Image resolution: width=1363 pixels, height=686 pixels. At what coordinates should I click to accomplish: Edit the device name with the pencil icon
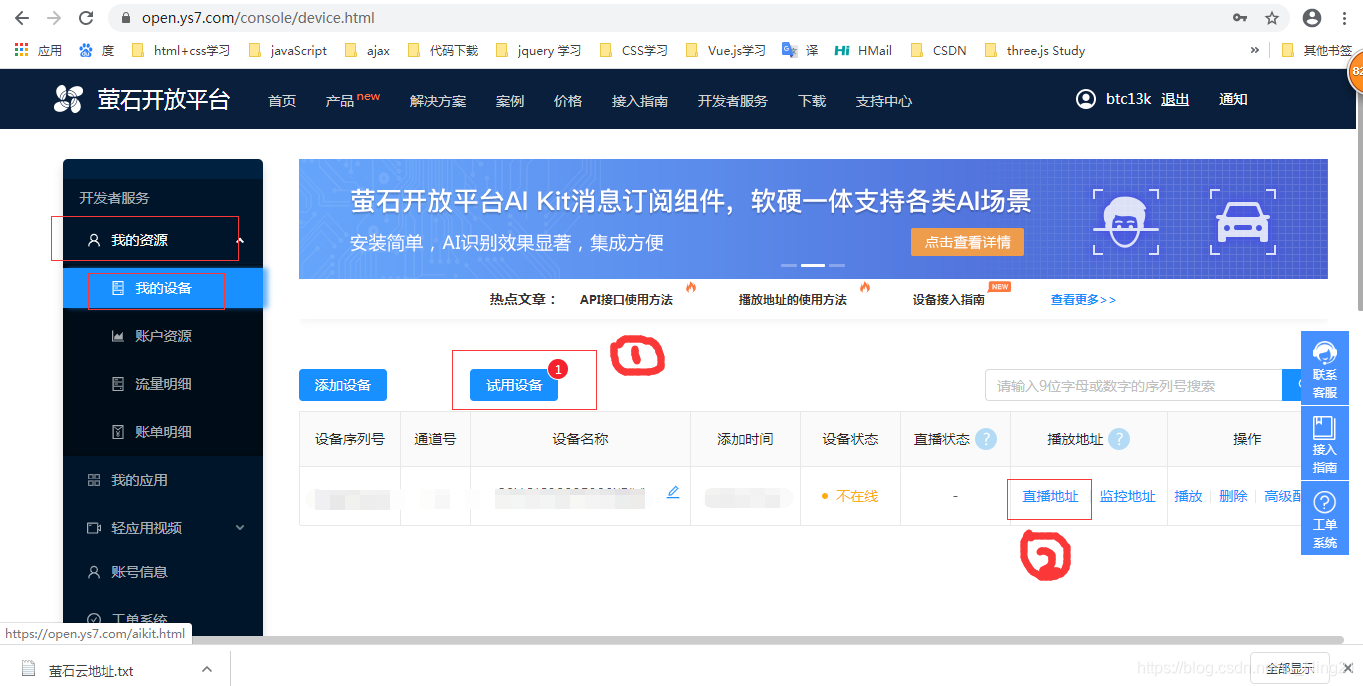[672, 492]
